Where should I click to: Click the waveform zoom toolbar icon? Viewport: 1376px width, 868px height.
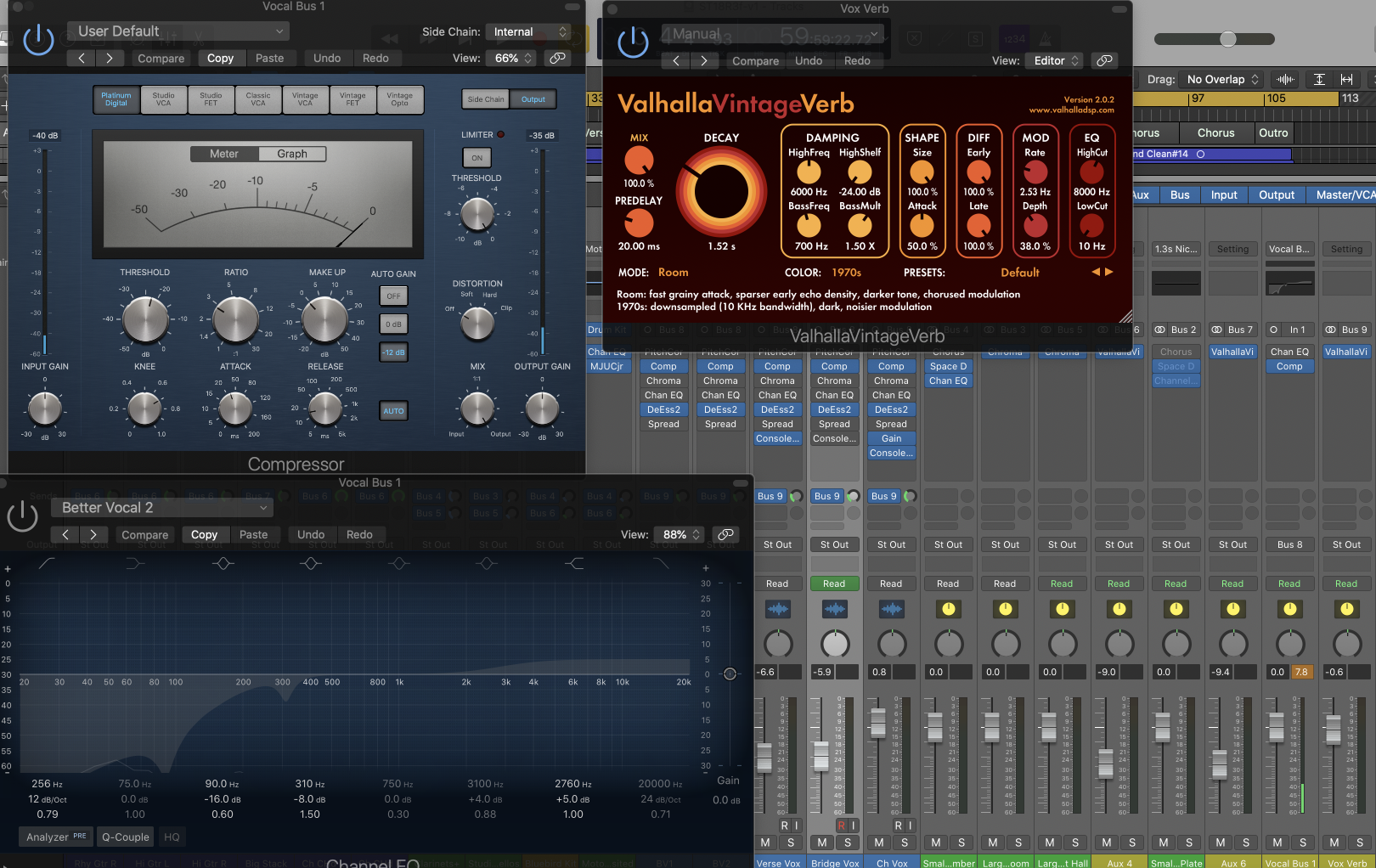[1285, 79]
